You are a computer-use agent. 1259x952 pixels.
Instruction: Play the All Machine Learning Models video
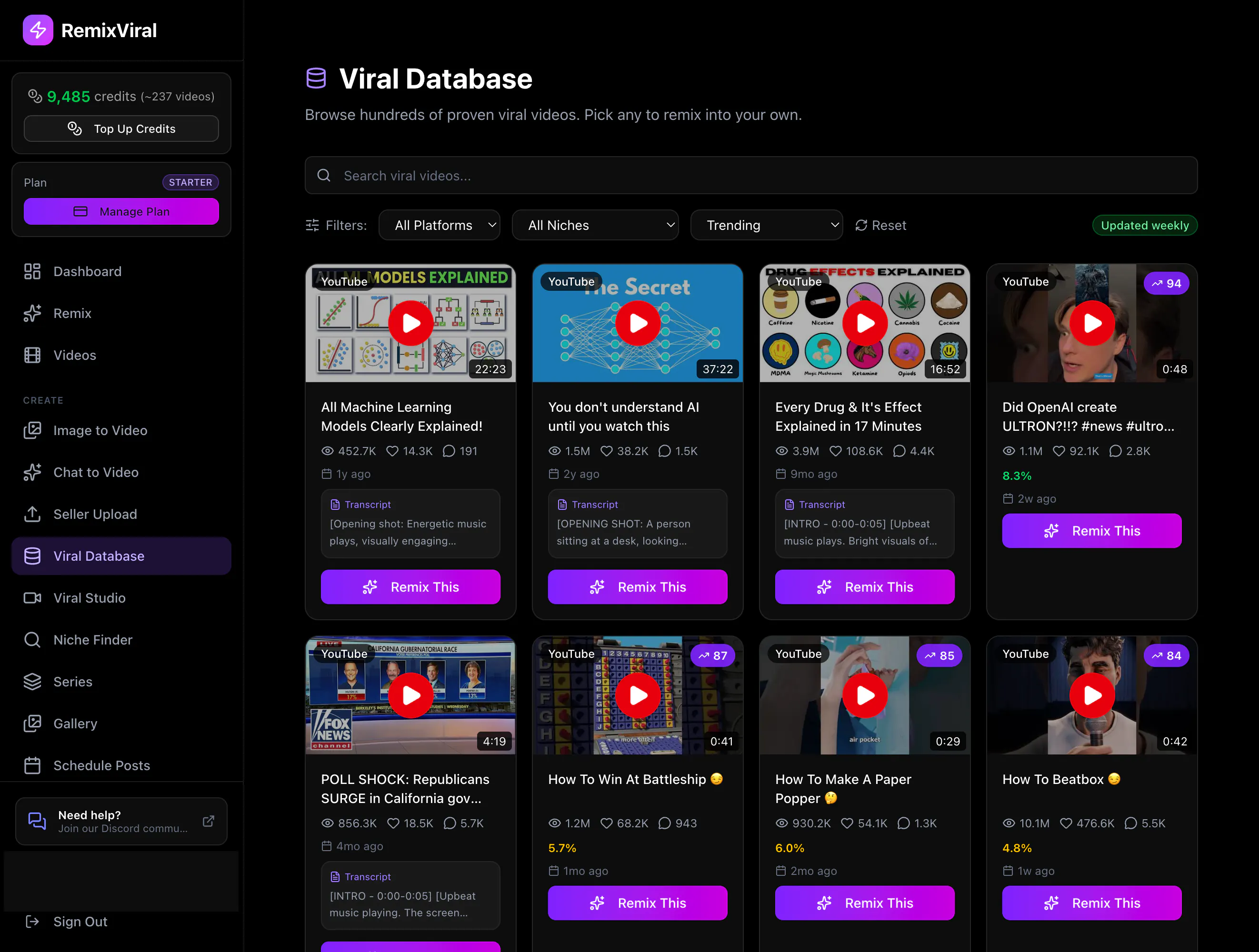pos(411,323)
